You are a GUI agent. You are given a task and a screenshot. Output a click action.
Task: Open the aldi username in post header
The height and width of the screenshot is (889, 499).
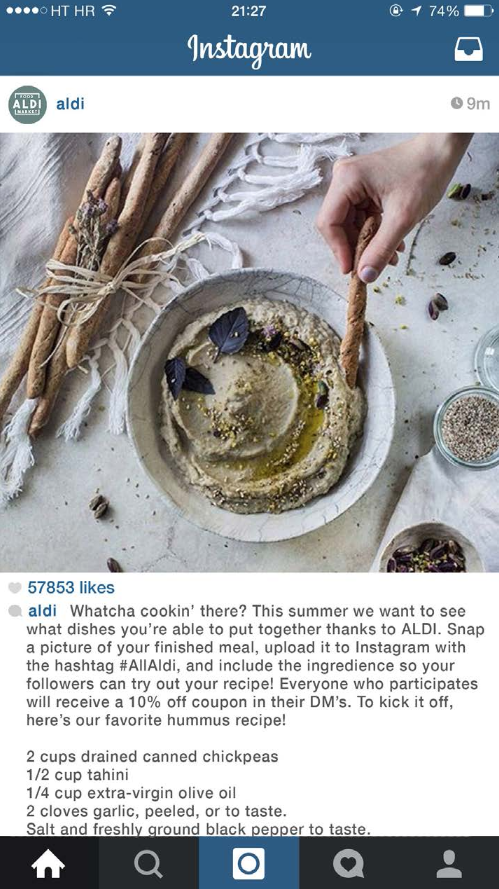pyautogui.click(x=70, y=104)
